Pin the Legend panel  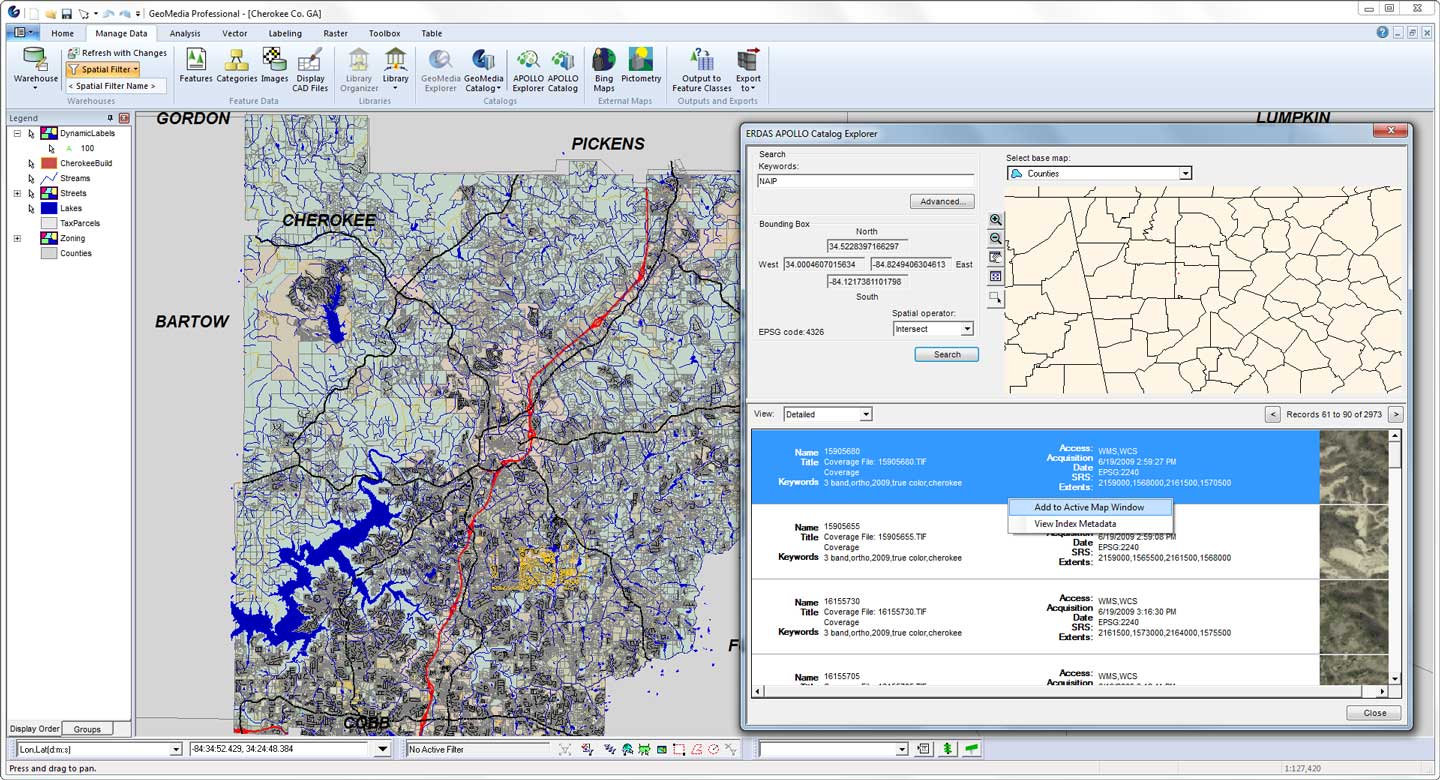coord(111,118)
